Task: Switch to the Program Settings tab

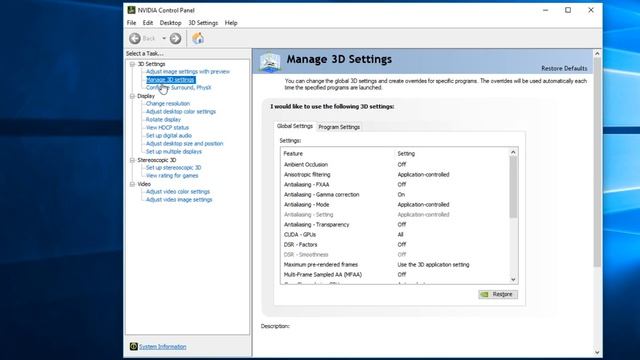Action: pyautogui.click(x=339, y=127)
